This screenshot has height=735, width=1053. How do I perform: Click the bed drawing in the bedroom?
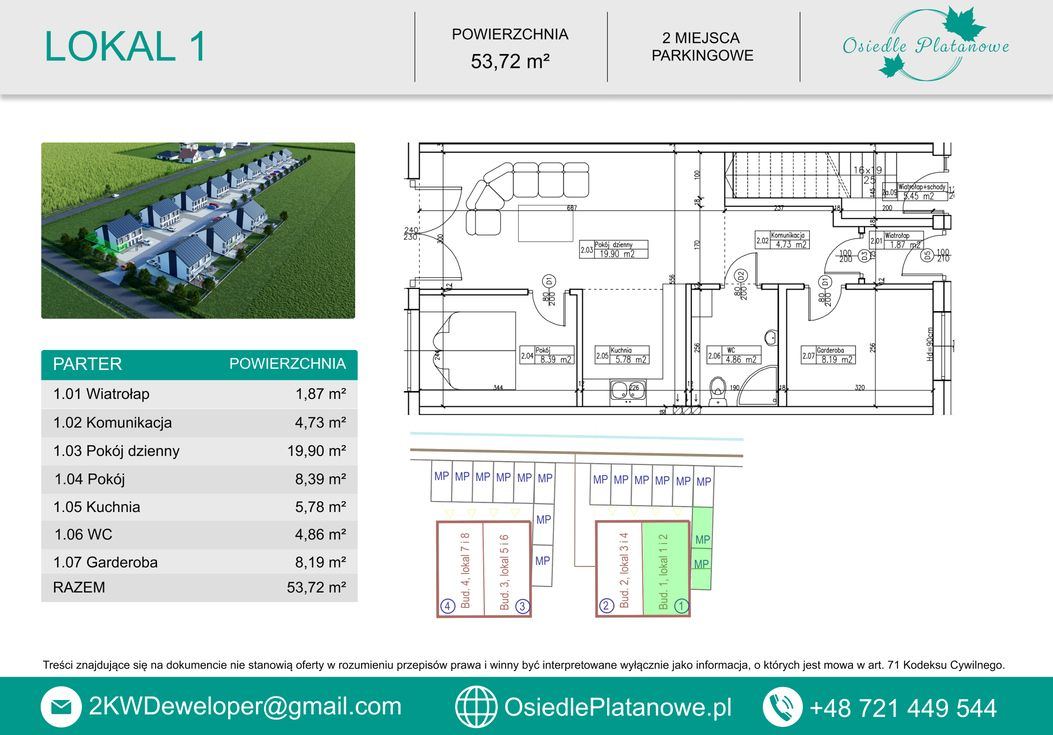(475, 350)
